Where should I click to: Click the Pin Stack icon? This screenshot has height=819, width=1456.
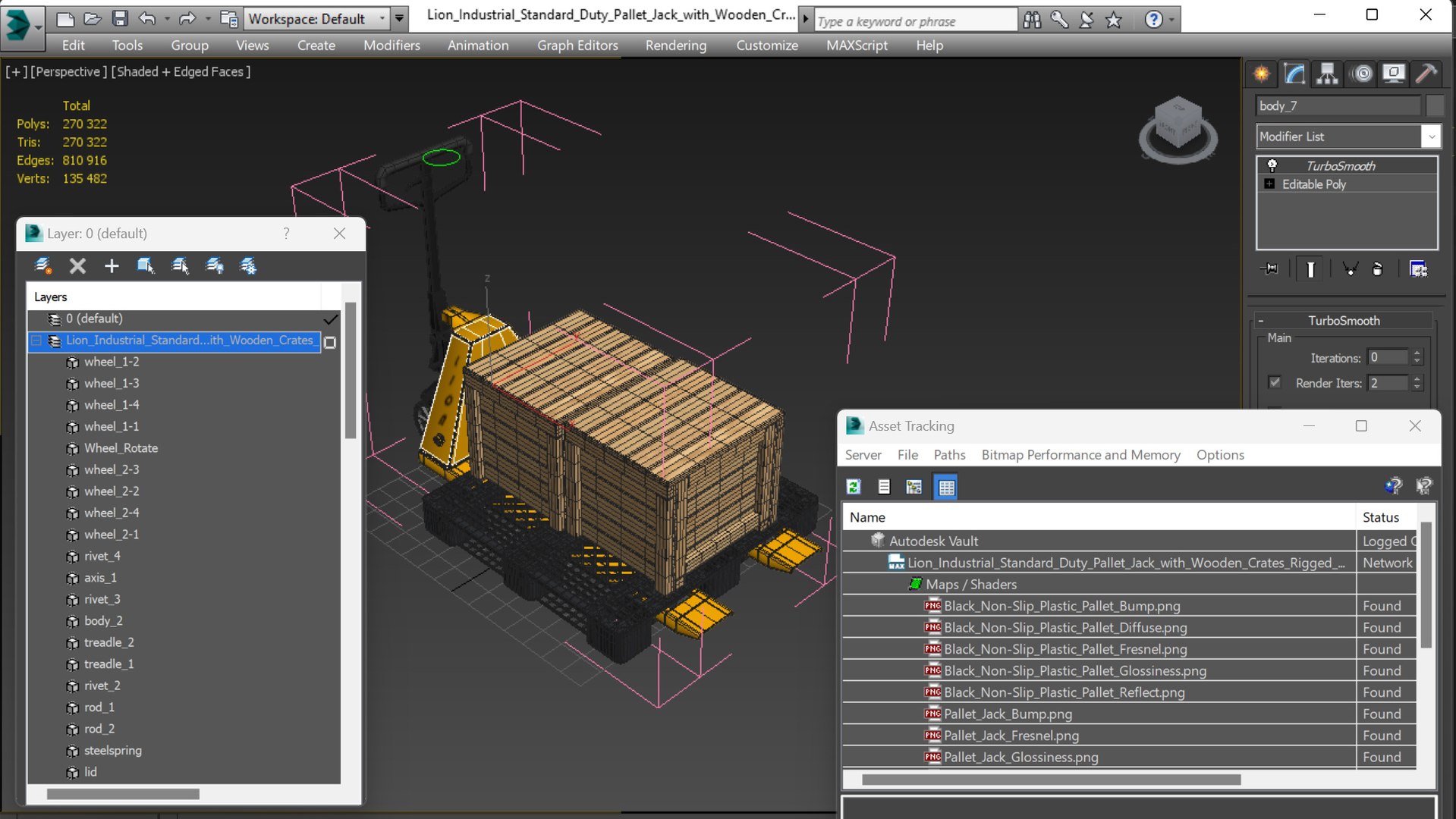coord(1269,269)
